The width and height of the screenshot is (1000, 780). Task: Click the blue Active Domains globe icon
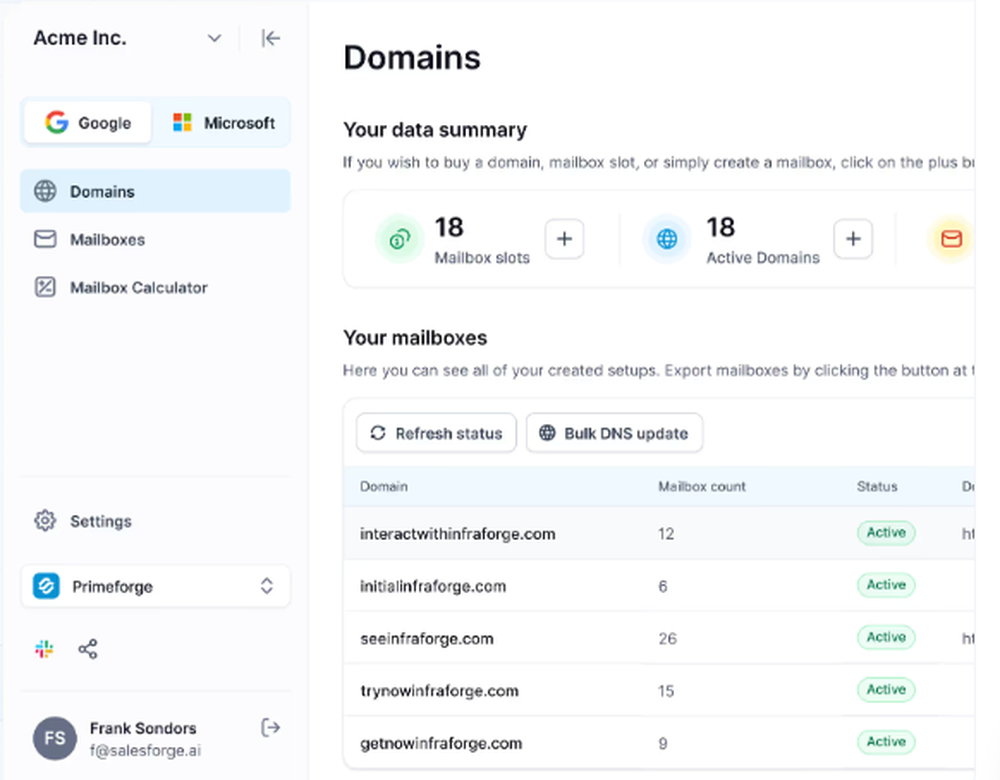pyautogui.click(x=667, y=240)
